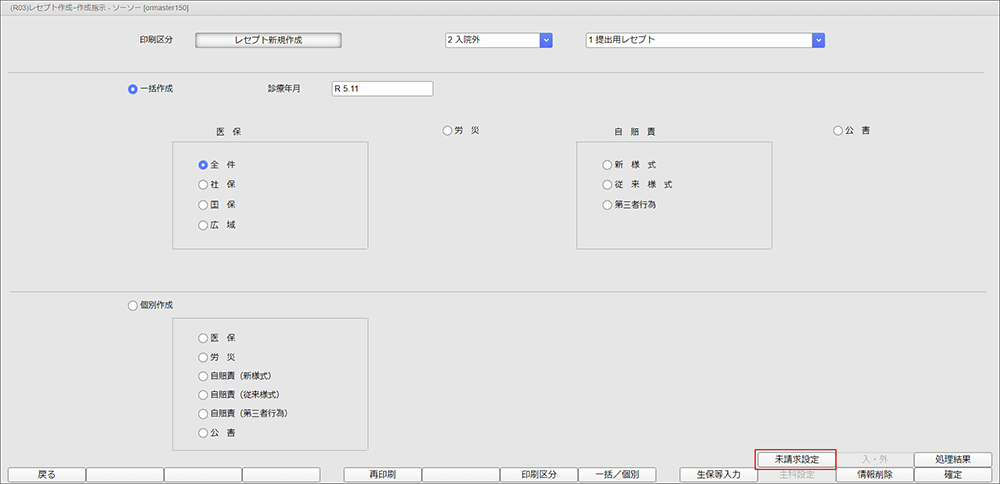
Task: Click the 再印刷 button
Action: tap(382, 475)
